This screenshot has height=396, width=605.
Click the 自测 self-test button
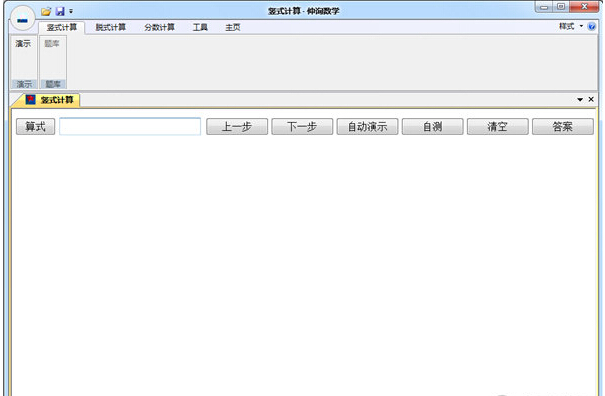[433, 127]
